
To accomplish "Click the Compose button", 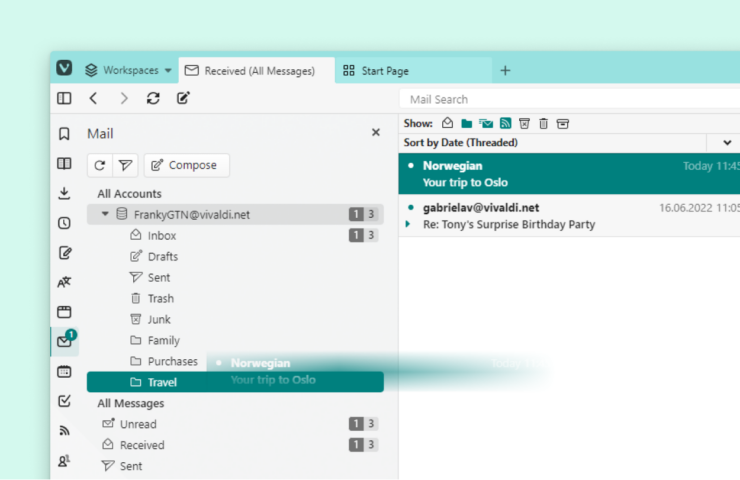I will coord(187,165).
